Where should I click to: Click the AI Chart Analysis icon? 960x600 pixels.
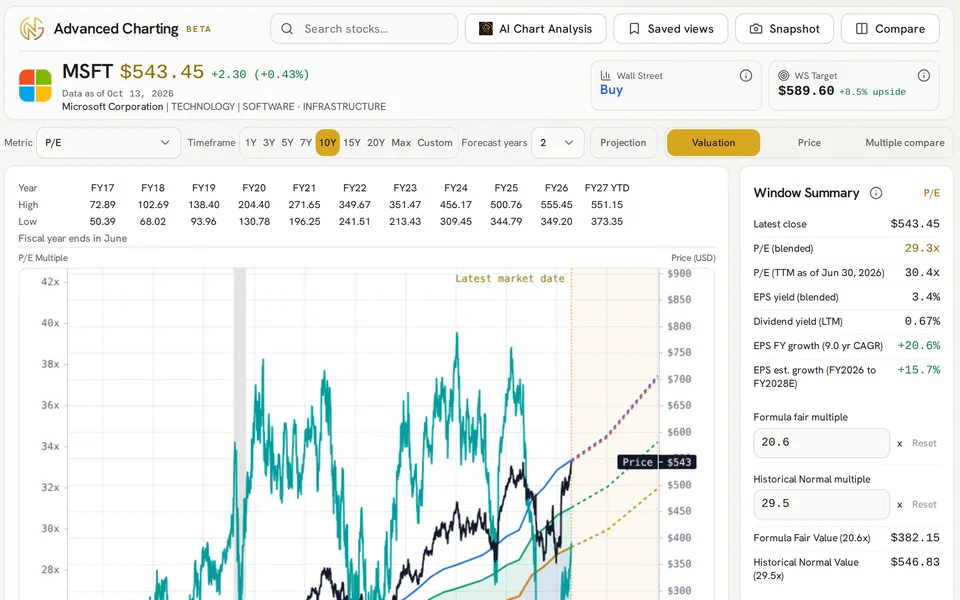(x=486, y=29)
